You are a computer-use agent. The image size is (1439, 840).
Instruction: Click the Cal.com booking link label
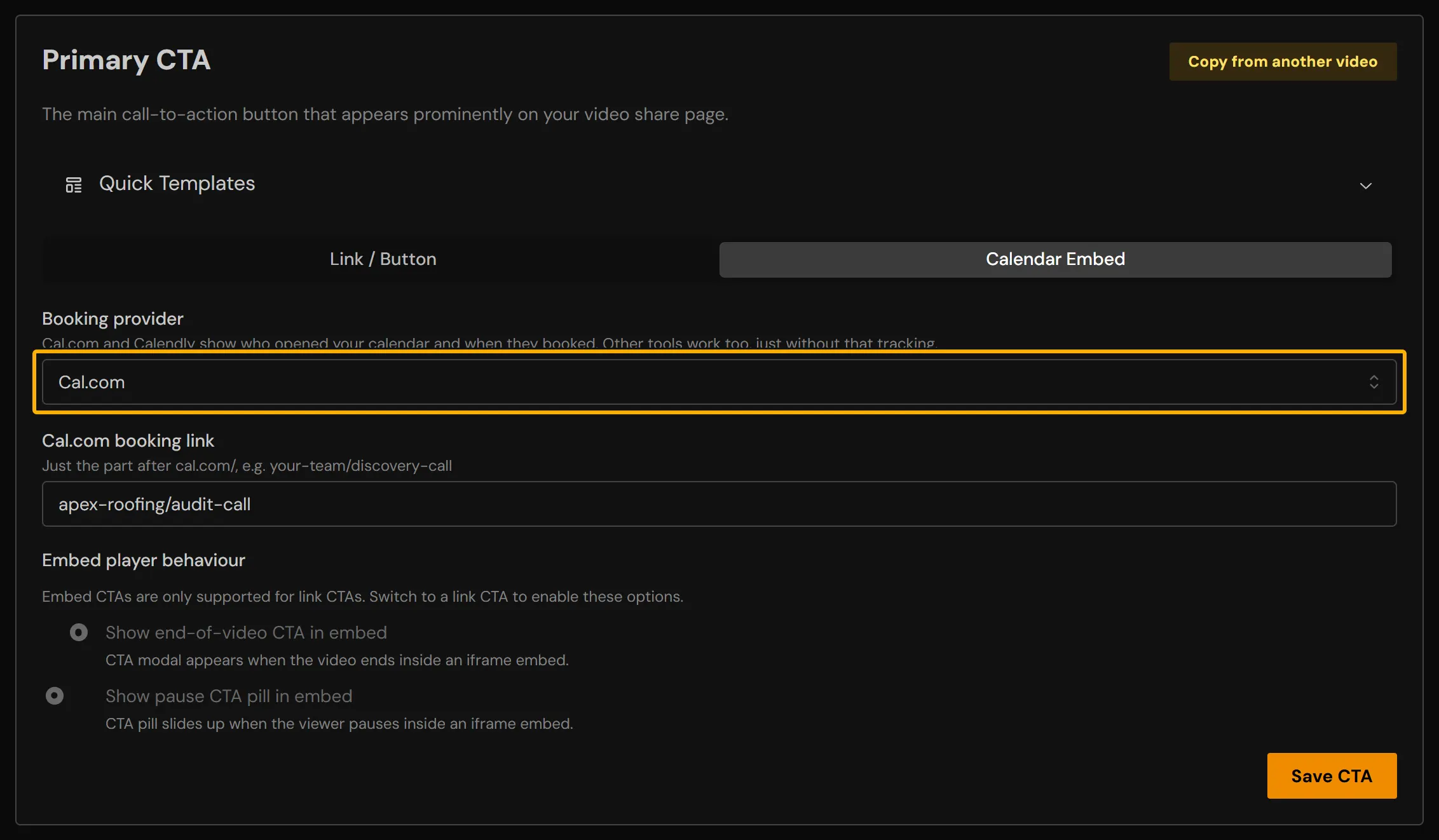[x=128, y=441]
